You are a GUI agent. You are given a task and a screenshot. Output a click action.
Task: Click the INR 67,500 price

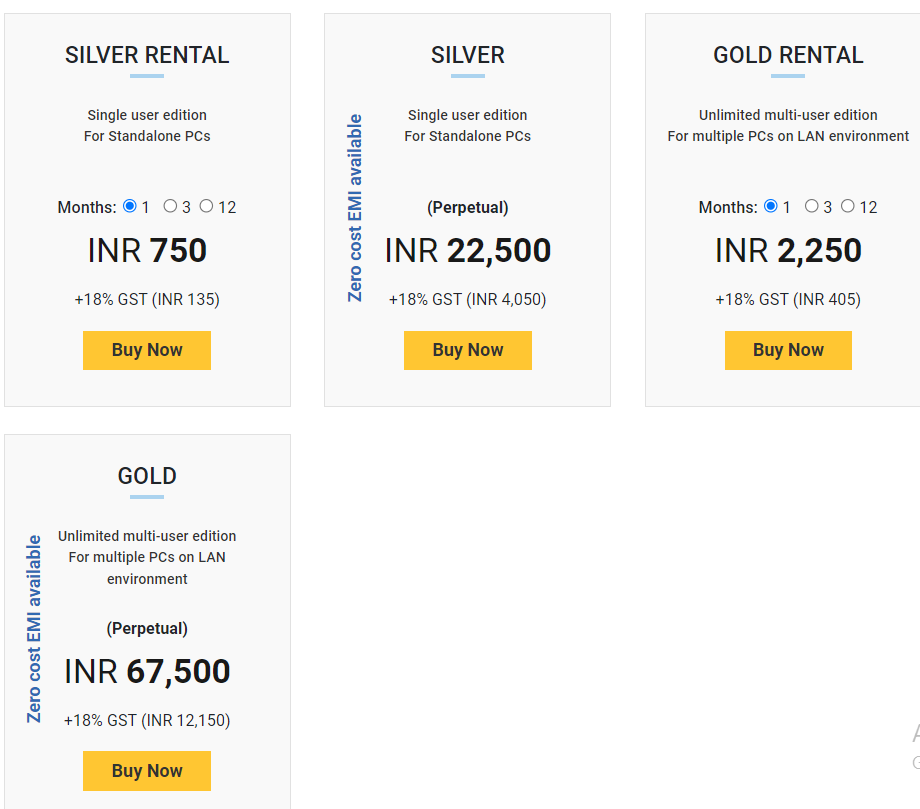pos(147,671)
